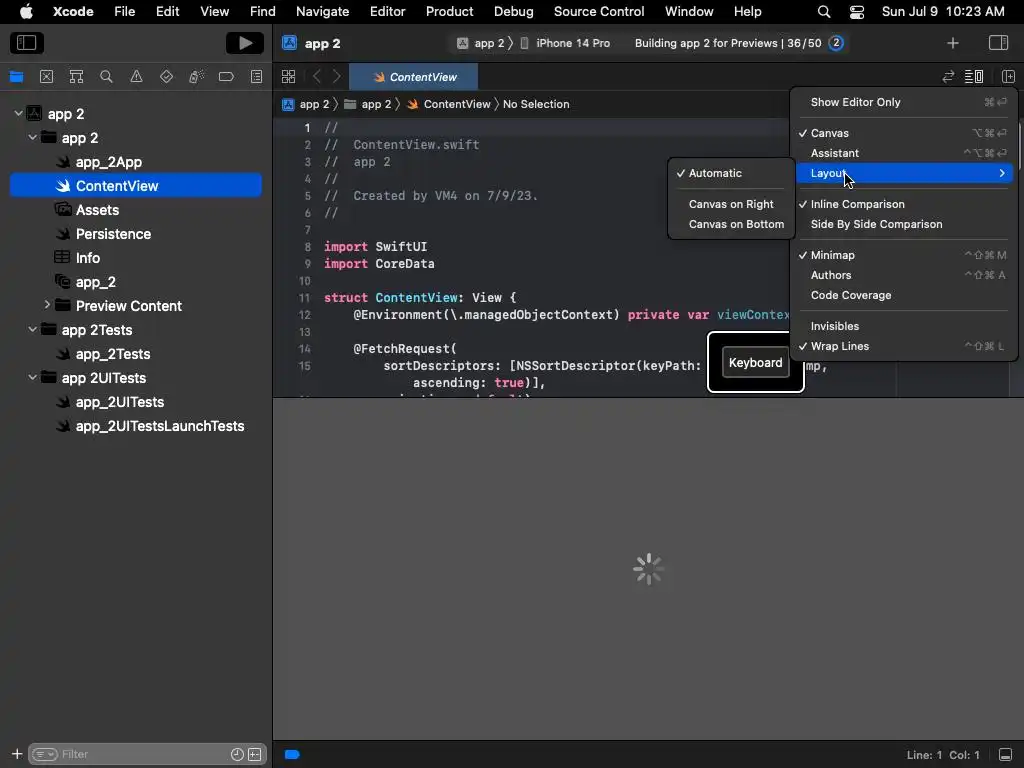Collapse the app 2 group folder

point(33,138)
